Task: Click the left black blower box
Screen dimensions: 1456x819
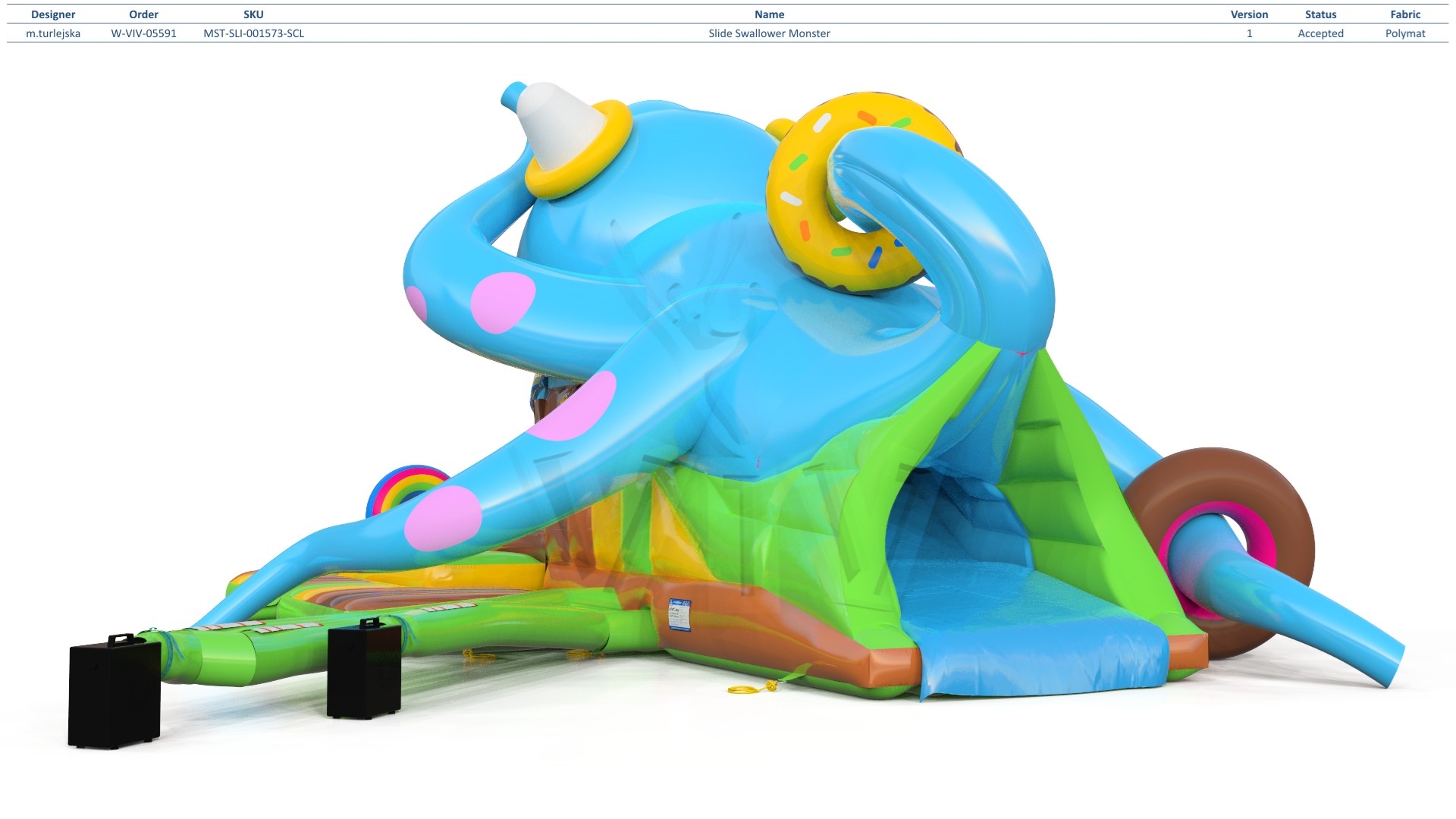Action: 114,692
